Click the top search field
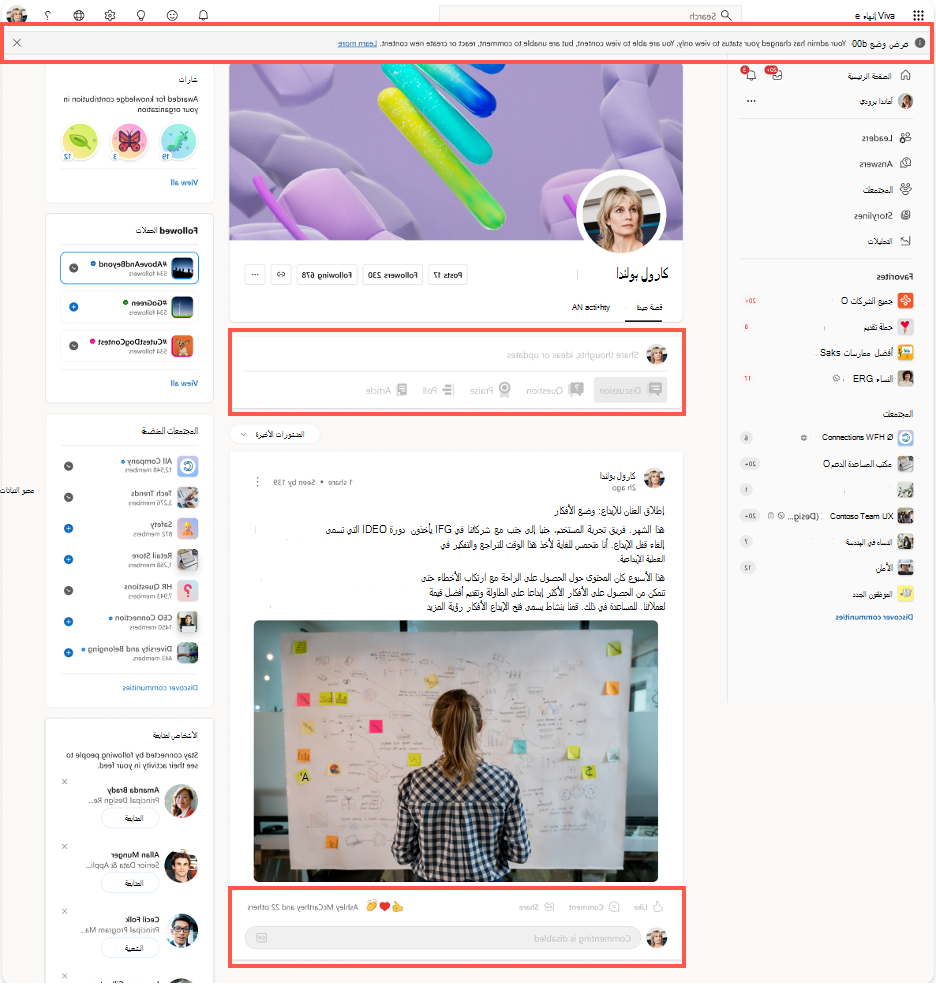The height and width of the screenshot is (984, 936). point(590,15)
